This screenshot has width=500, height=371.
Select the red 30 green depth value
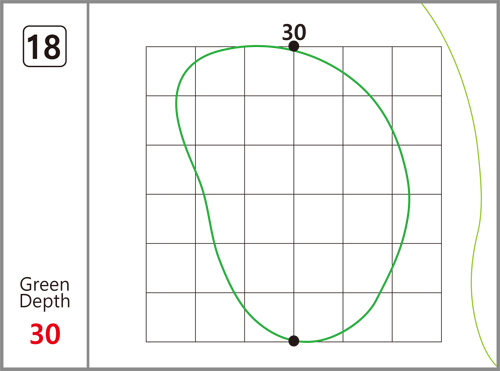(x=45, y=334)
